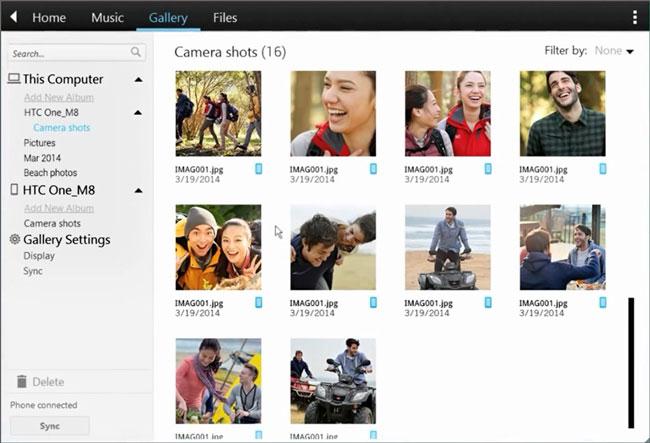Click the Phone connected status text

pos(44,405)
